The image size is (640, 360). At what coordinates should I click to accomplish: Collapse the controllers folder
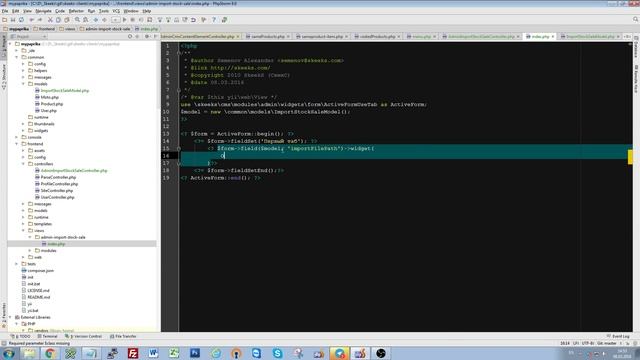[23, 164]
